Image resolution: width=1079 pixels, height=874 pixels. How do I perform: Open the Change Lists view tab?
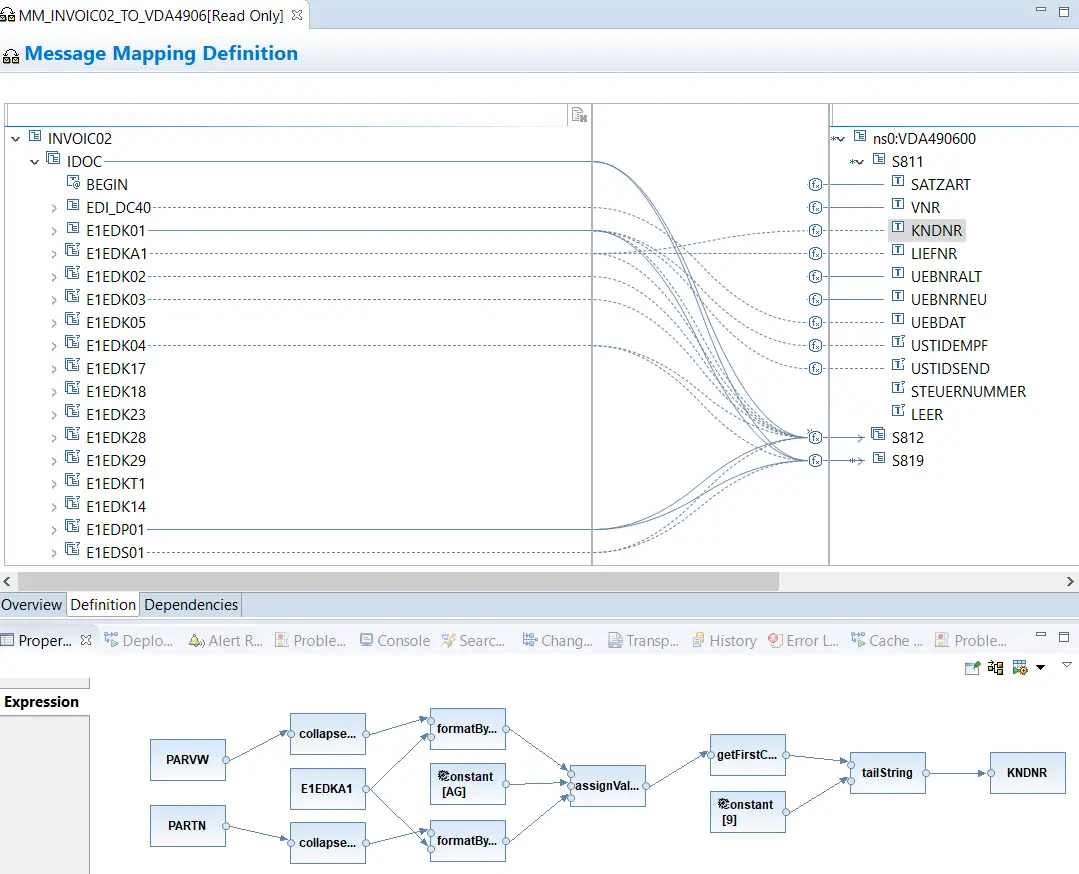click(x=557, y=641)
